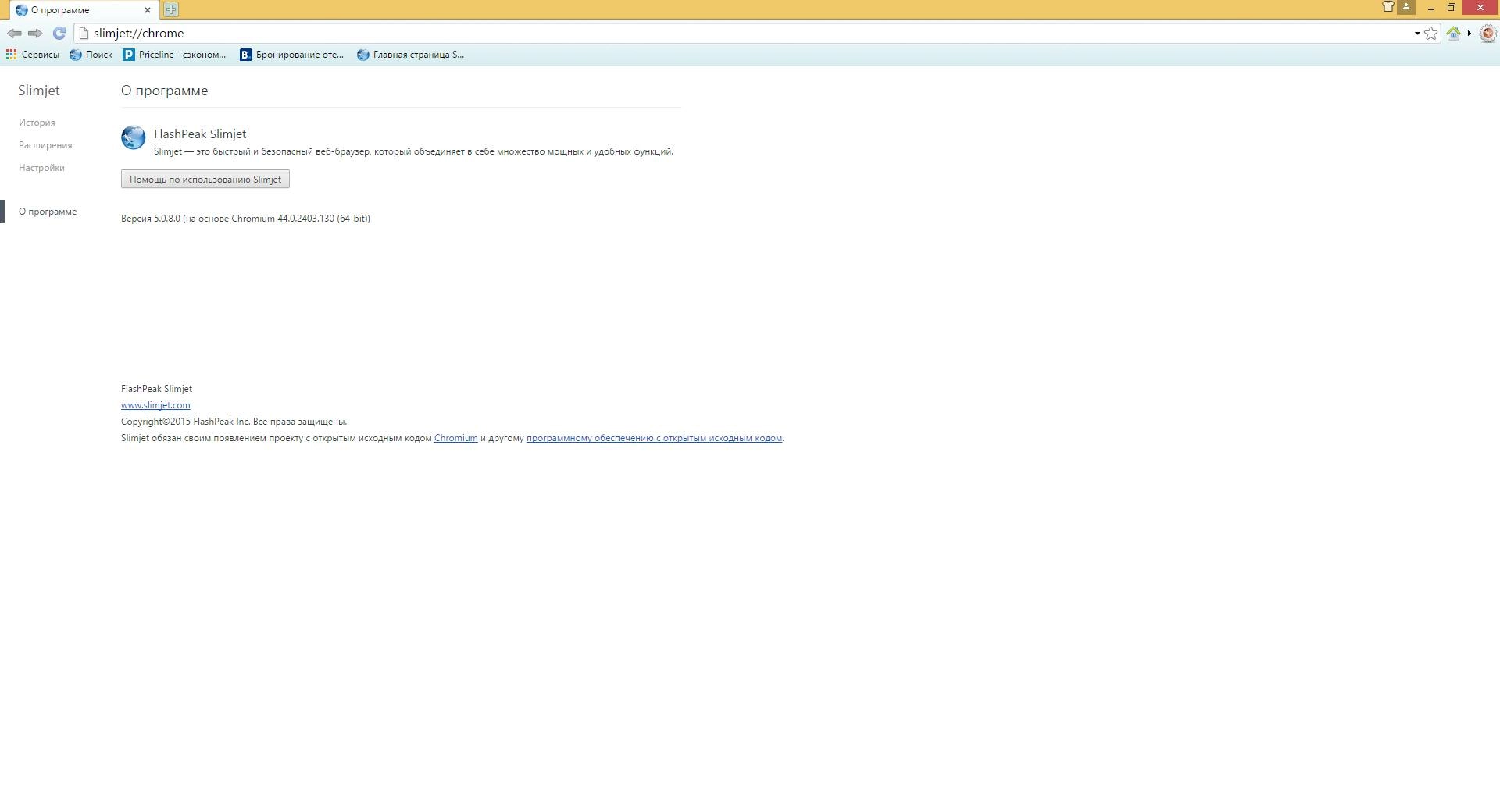This screenshot has width=1500, height=812.
Task: Click 'Помощь по использованию Slimjet' button
Action: (x=205, y=180)
